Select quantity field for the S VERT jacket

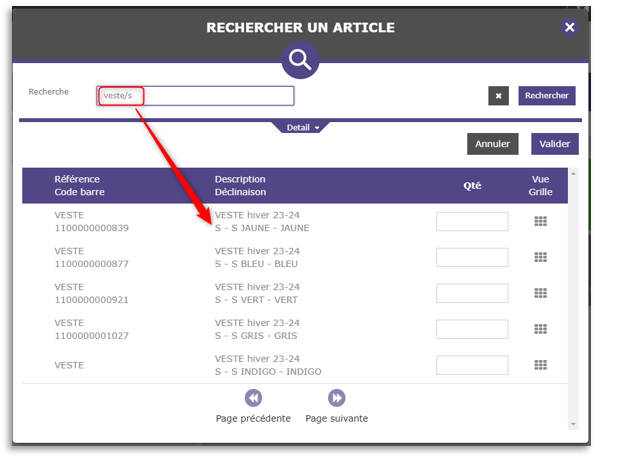point(472,293)
